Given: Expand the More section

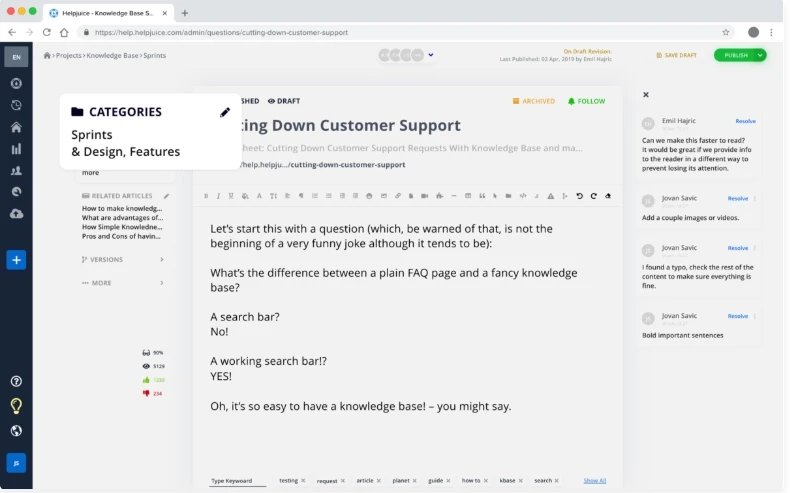Looking at the screenshot, I should pyautogui.click(x=123, y=283).
